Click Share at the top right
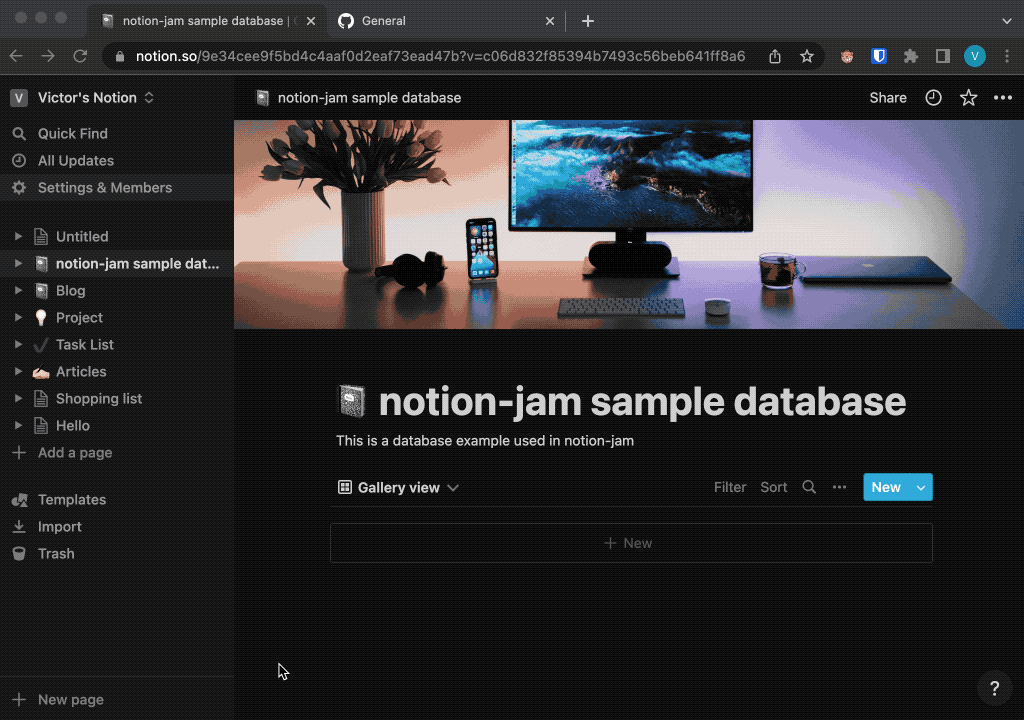This screenshot has width=1024, height=720. 887,97
